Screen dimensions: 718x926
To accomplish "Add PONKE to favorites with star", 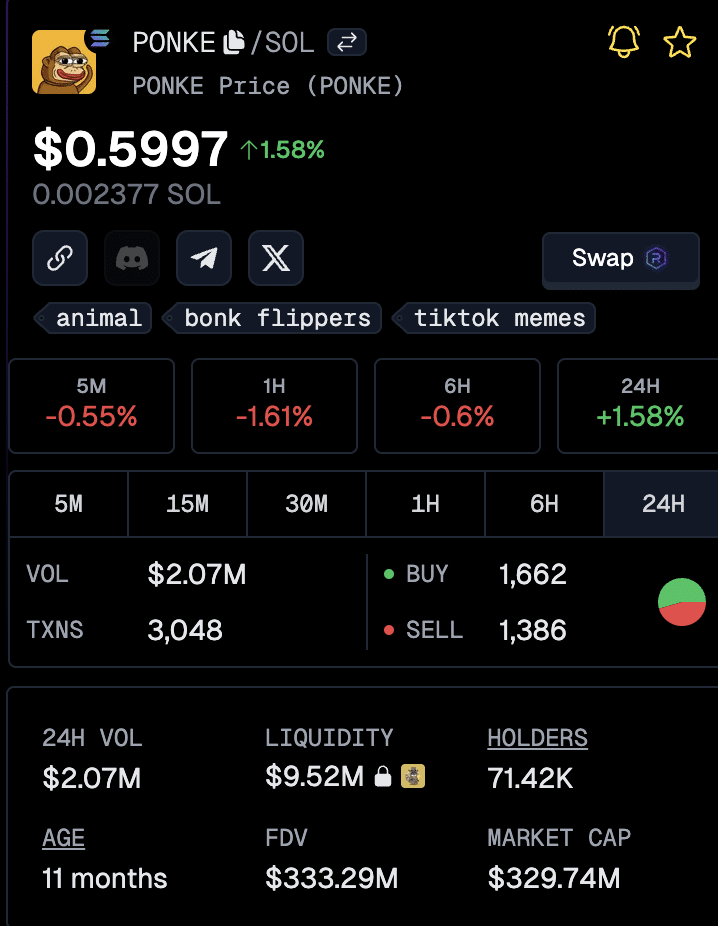I will pyautogui.click(x=680, y=42).
